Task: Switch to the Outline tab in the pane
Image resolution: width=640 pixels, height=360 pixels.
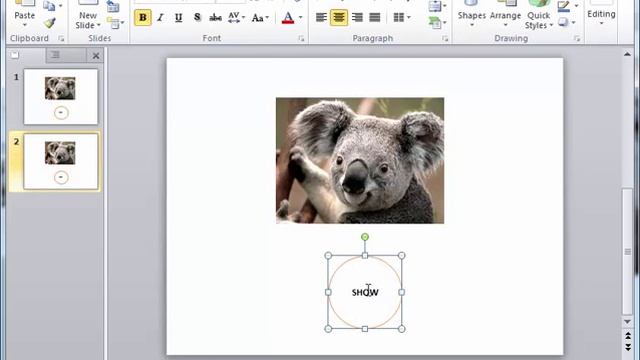Action: 56,55
